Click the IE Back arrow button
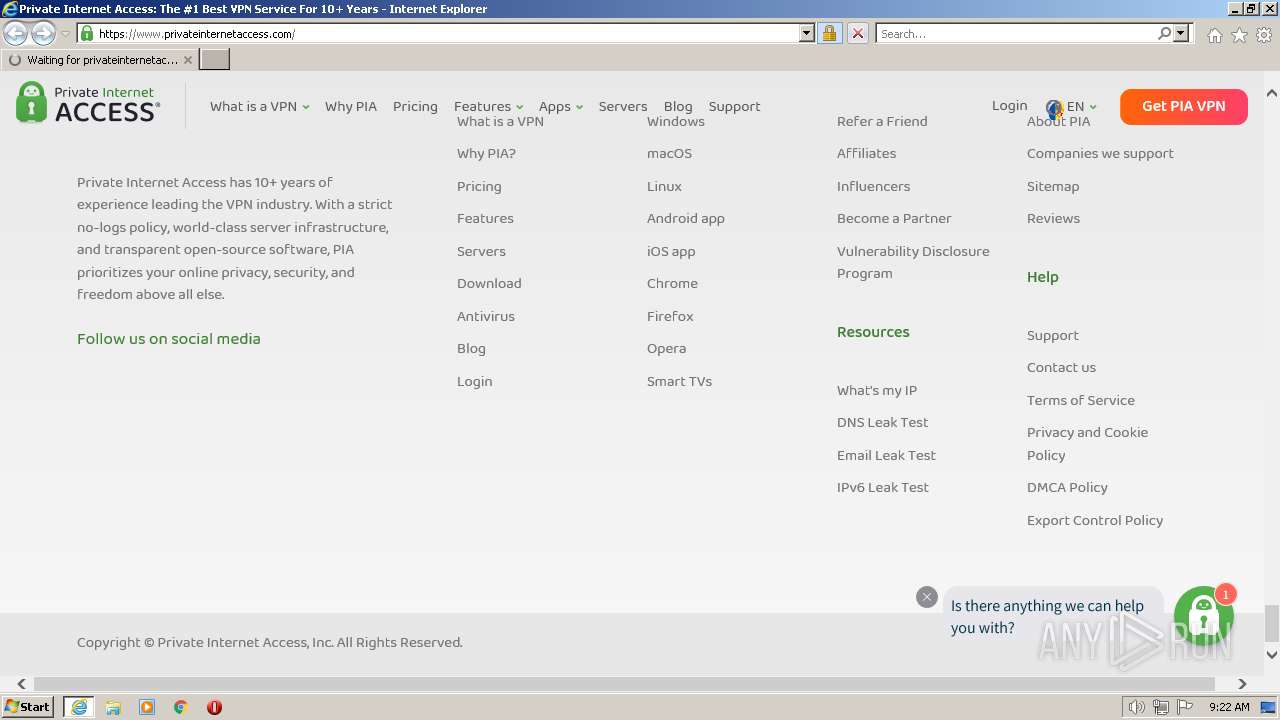1280x720 pixels. [x=15, y=33]
